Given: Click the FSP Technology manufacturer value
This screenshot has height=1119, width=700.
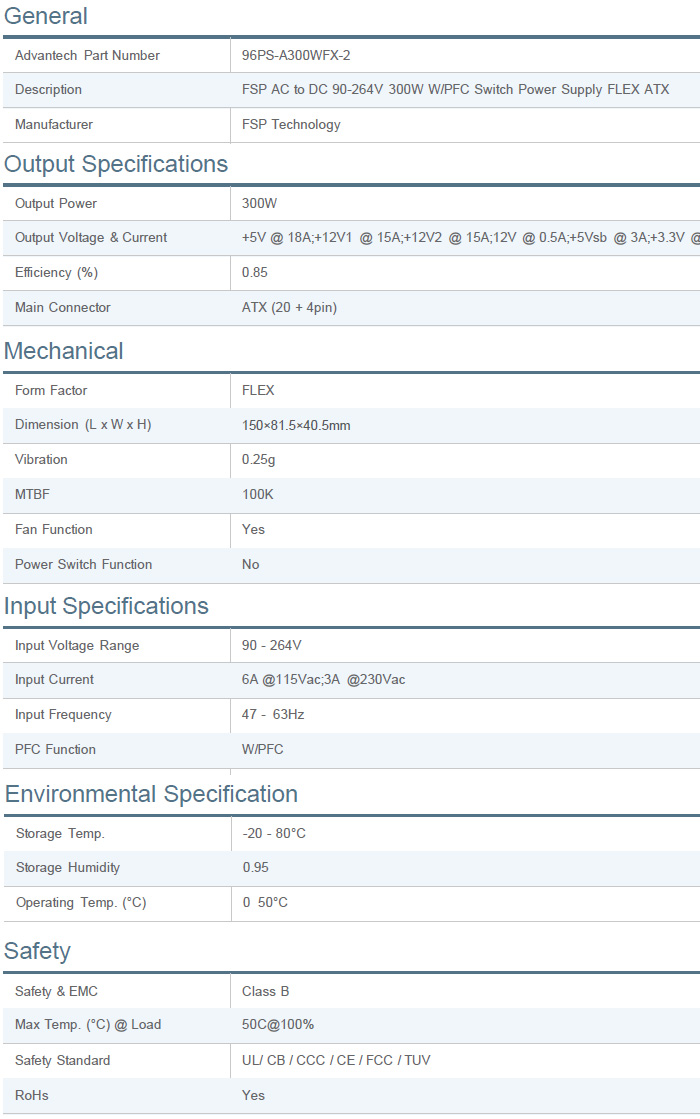Looking at the screenshot, I should 291,125.
